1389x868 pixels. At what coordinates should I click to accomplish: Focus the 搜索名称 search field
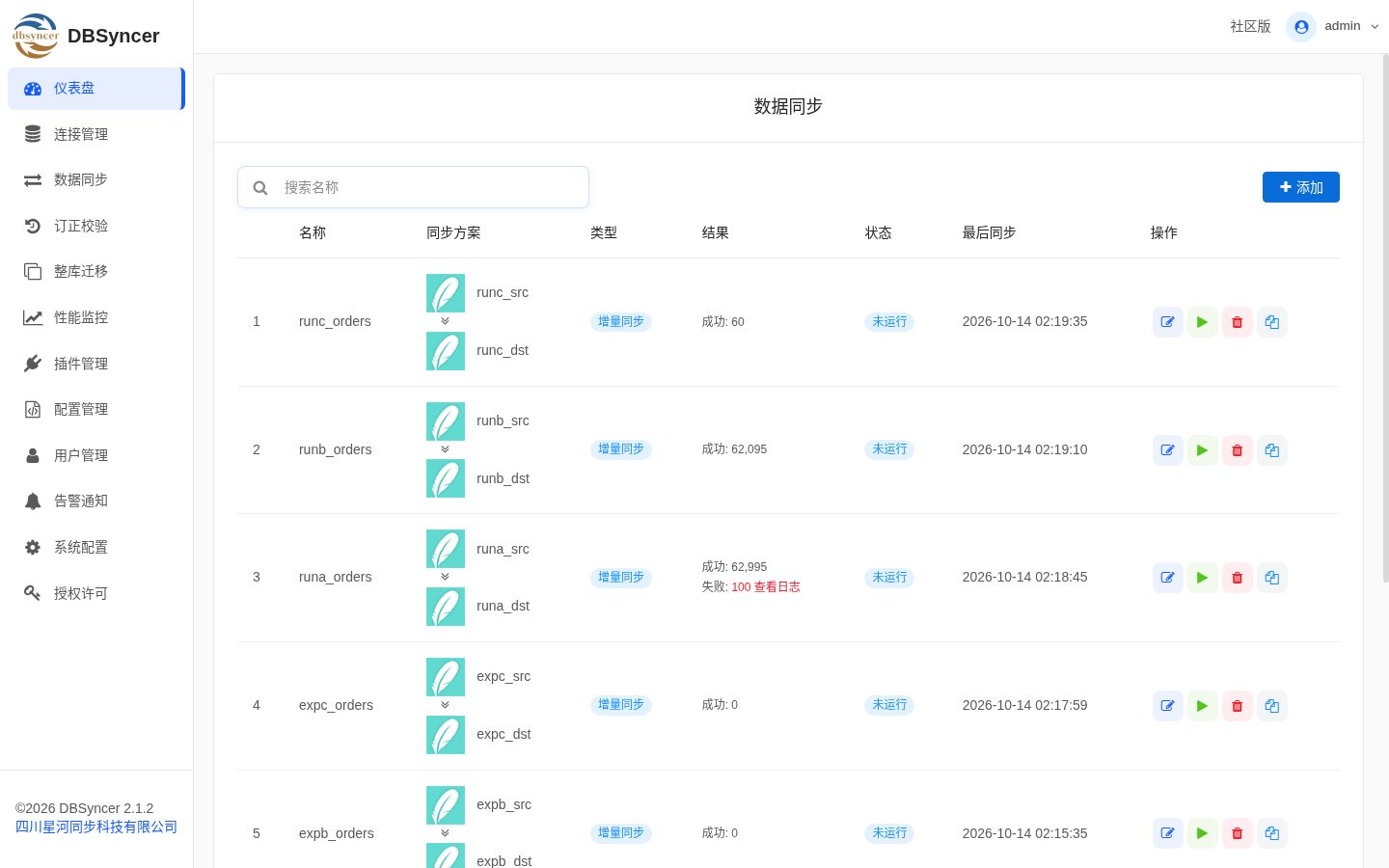(413, 187)
